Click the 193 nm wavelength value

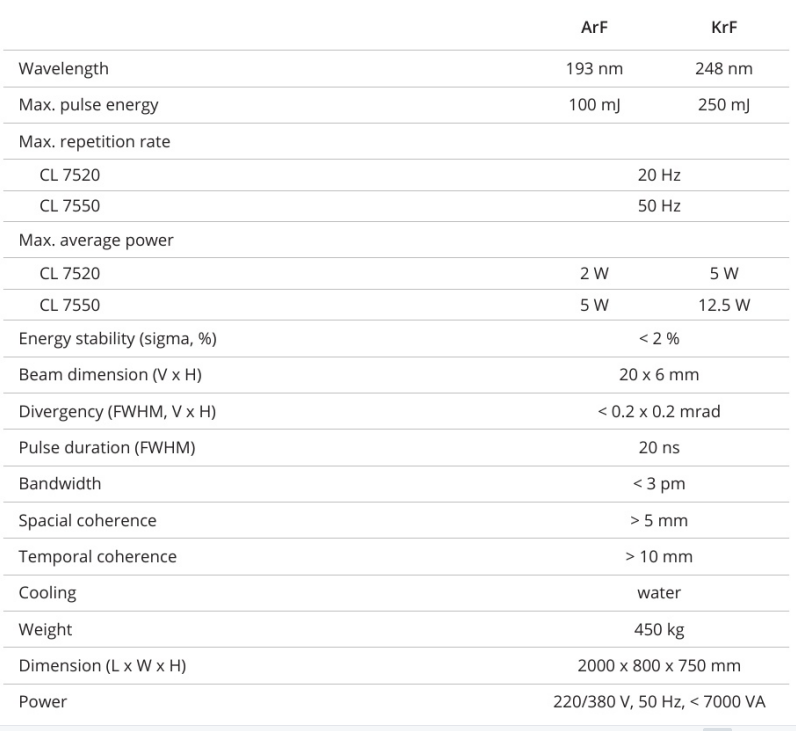(594, 69)
